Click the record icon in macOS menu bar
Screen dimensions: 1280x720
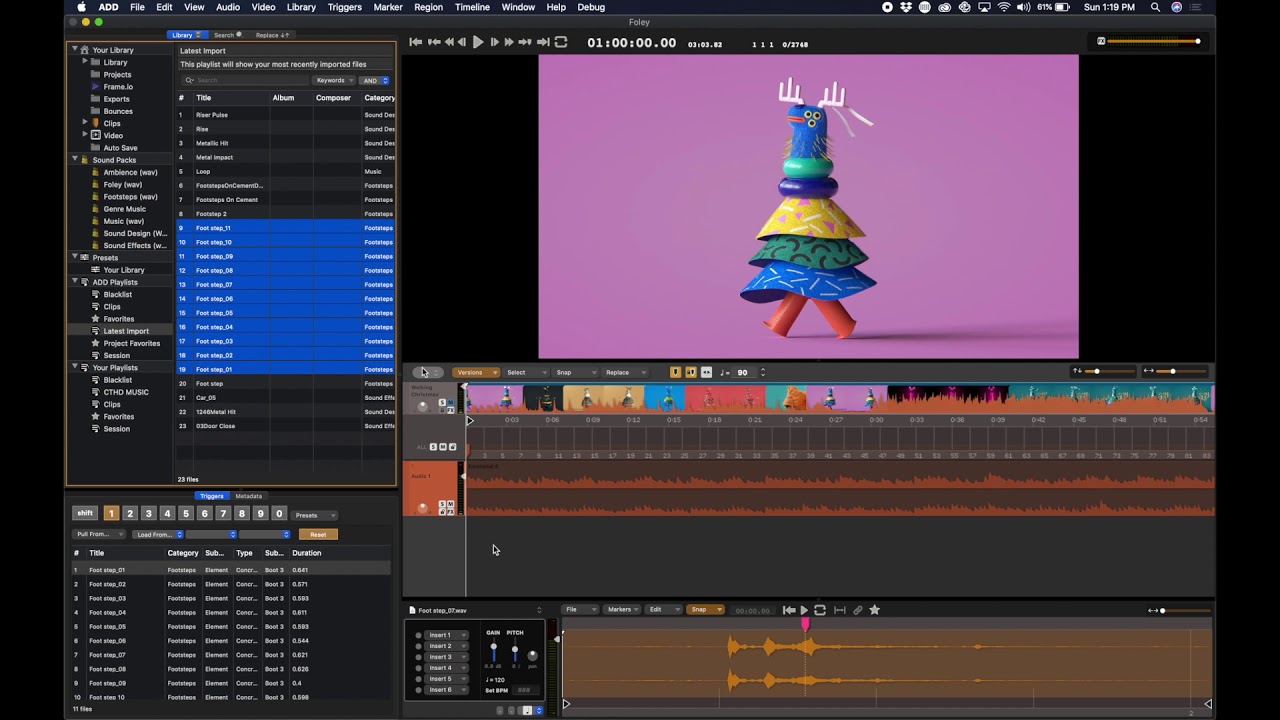[887, 7]
